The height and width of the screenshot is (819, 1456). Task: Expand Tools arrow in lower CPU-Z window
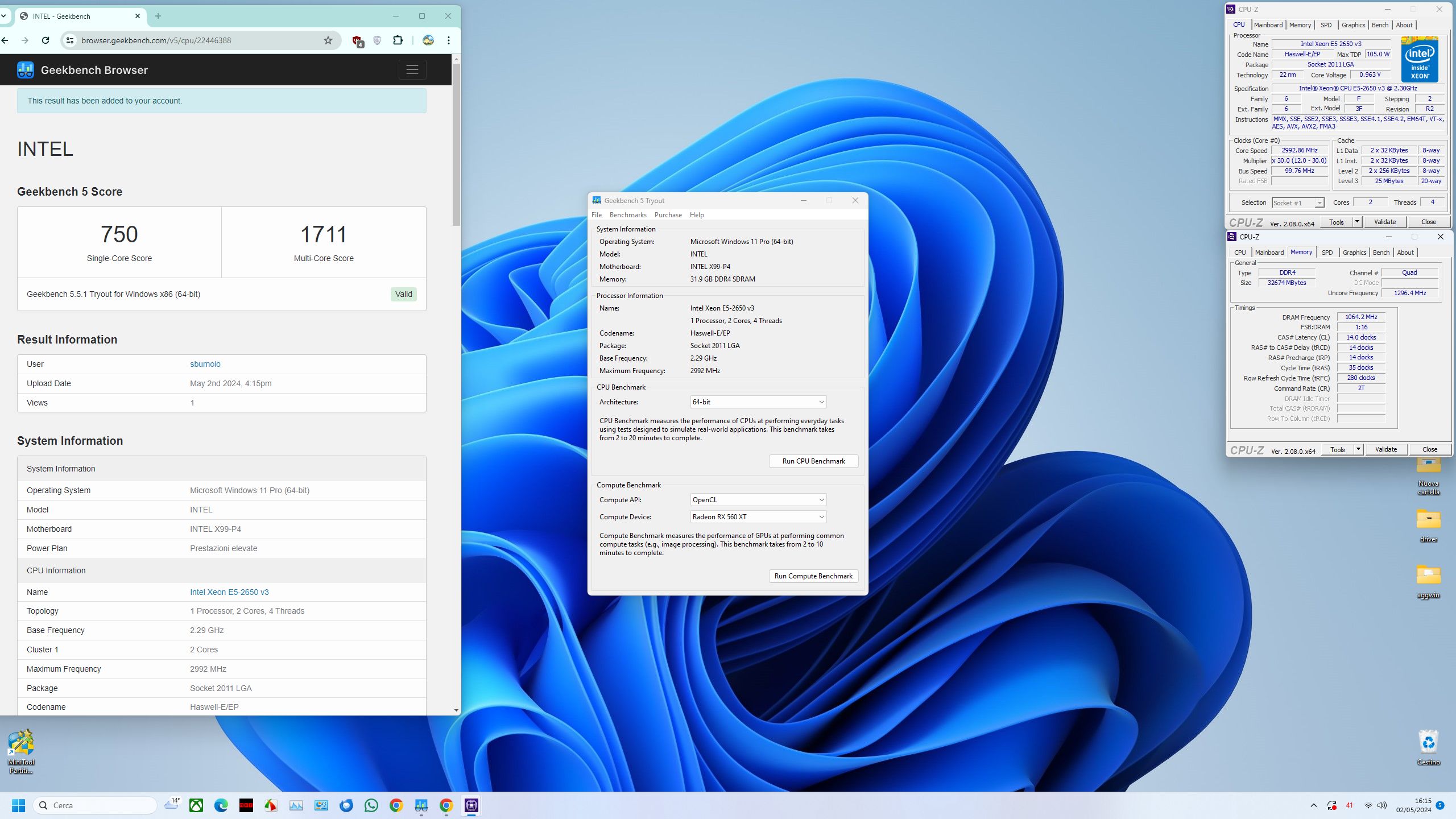point(1358,449)
